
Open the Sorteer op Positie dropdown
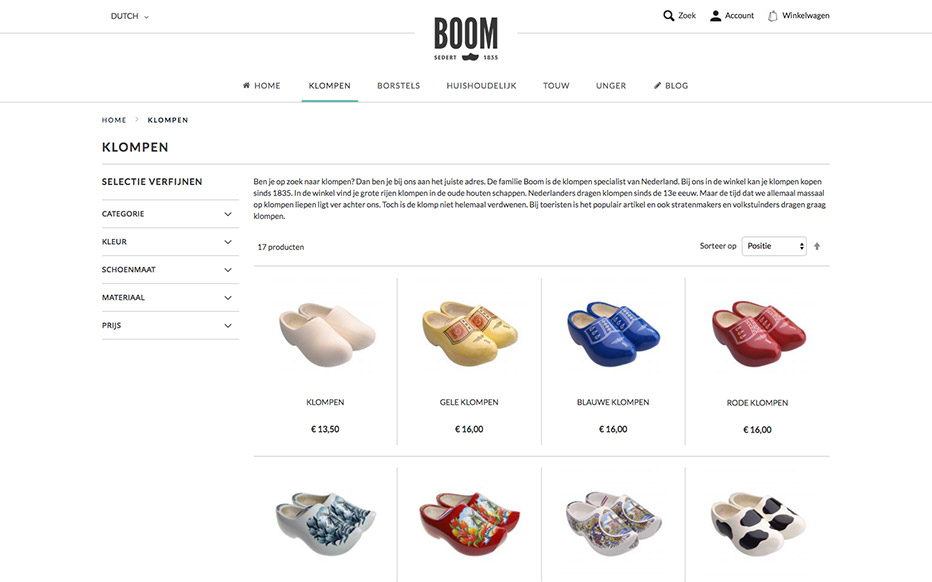(774, 246)
